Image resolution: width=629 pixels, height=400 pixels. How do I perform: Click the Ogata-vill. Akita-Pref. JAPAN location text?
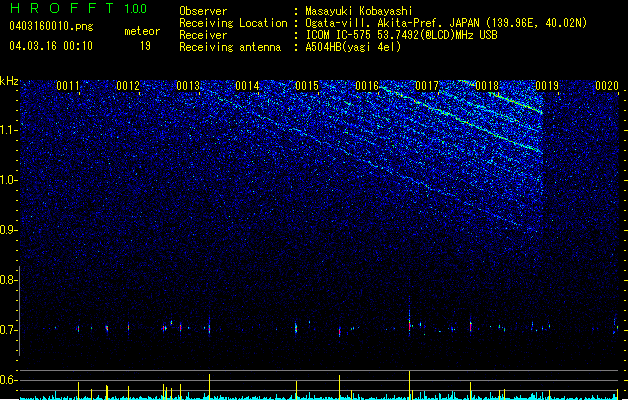(446, 23)
